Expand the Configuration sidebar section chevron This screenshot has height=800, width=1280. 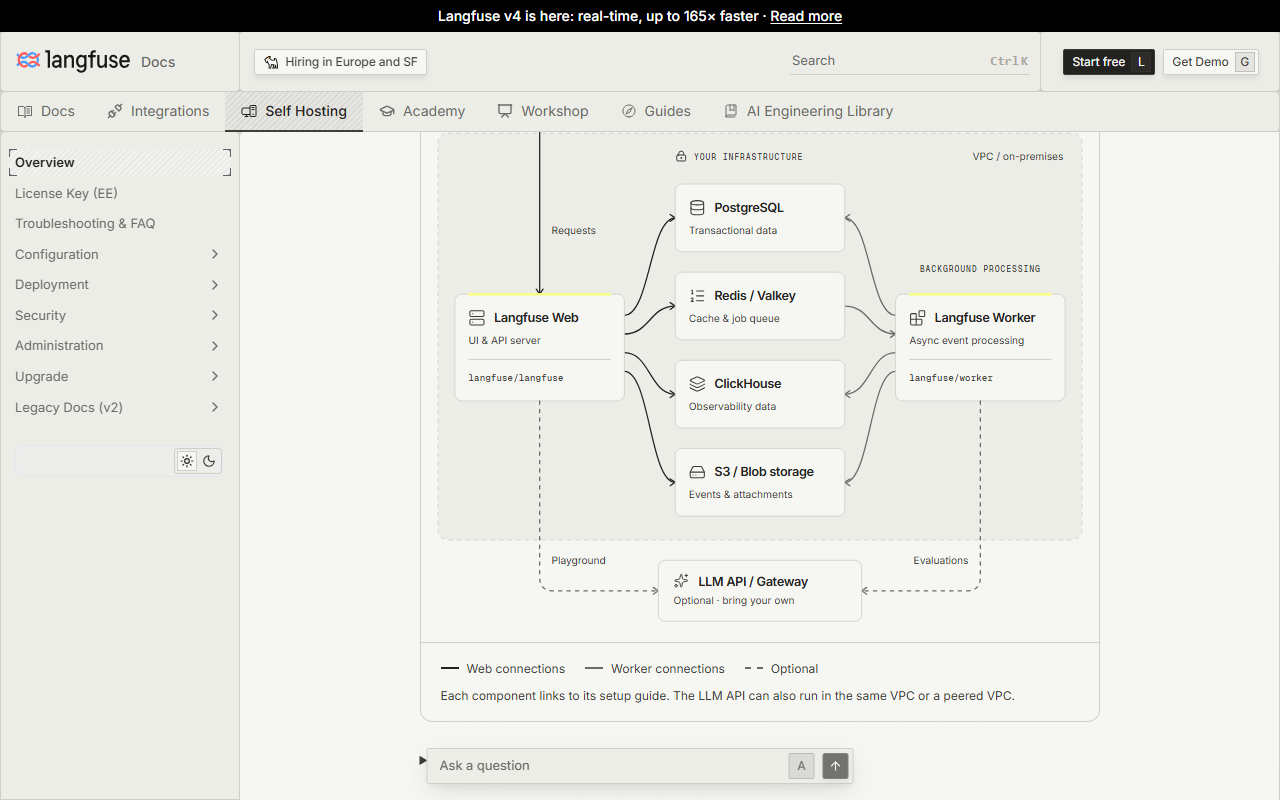click(215, 254)
